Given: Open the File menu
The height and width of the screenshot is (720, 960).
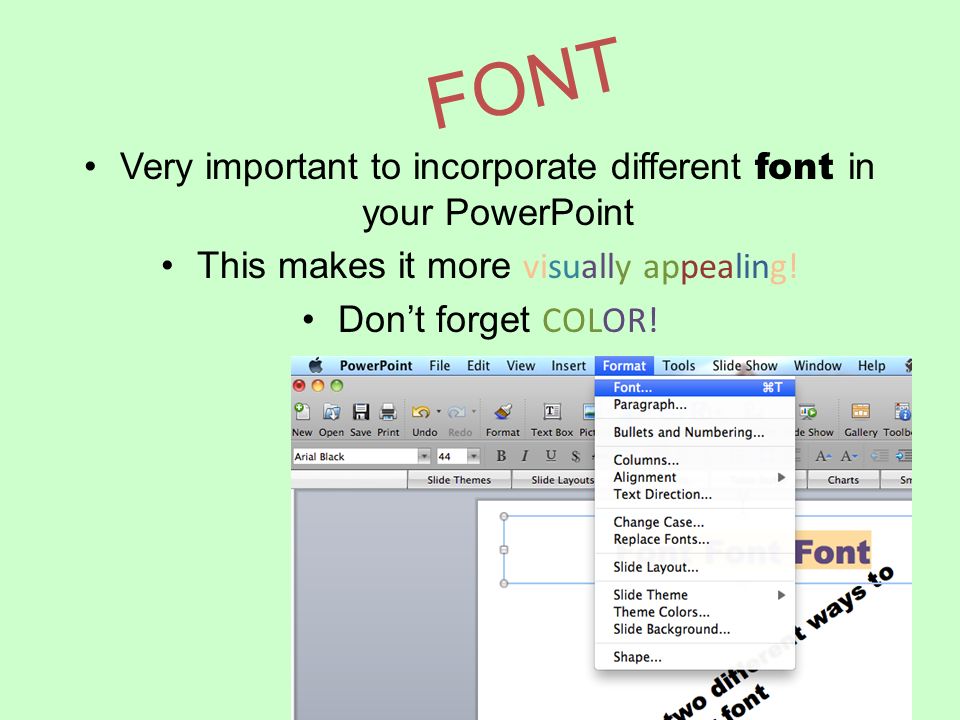Looking at the screenshot, I should pyautogui.click(x=440, y=366).
